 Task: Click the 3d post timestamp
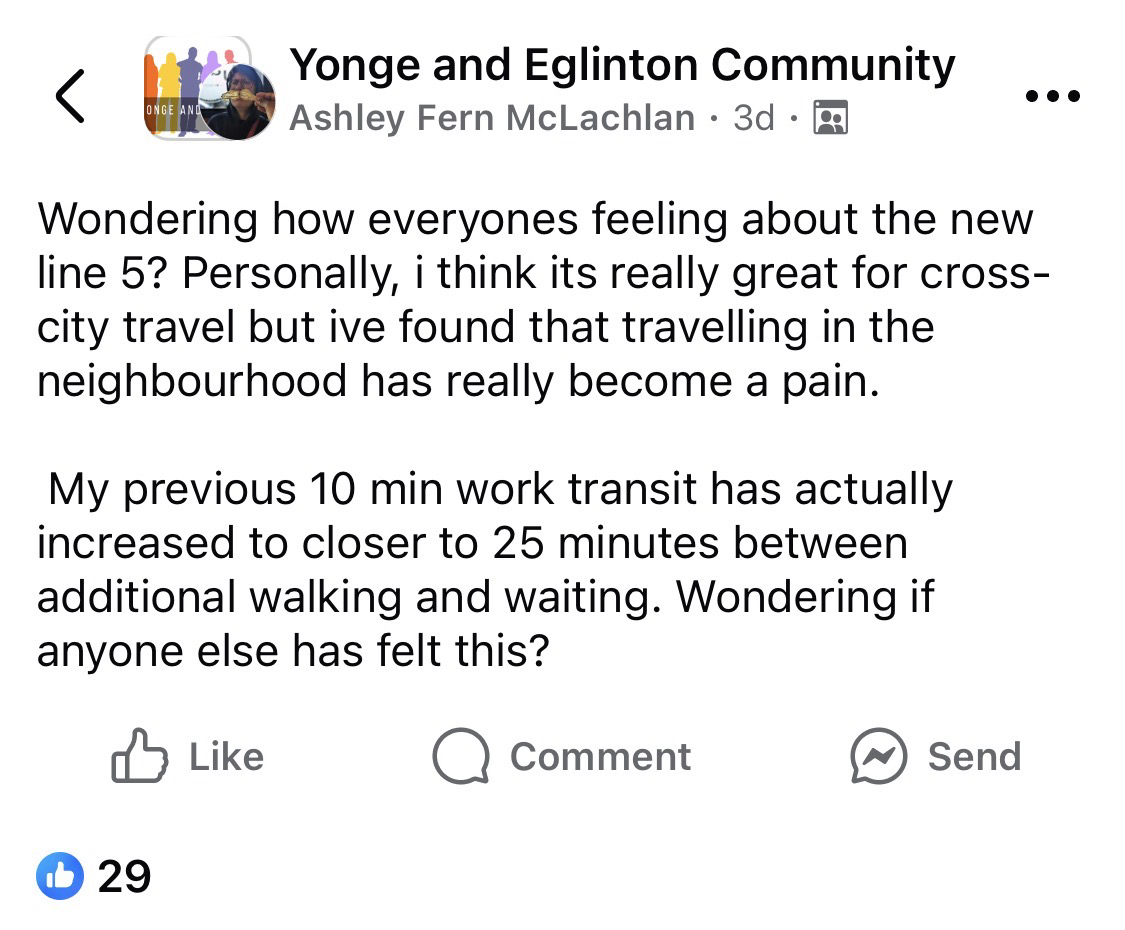[x=753, y=118]
